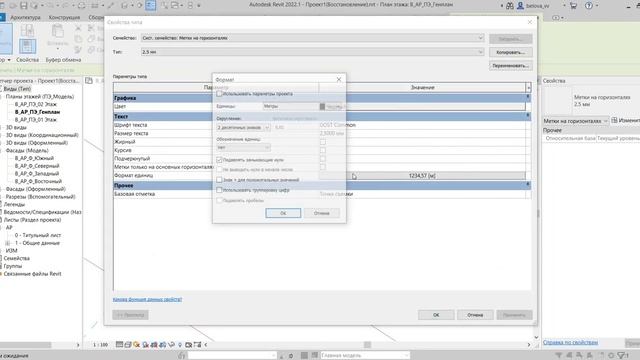Viewport: 640px width, 360px height.
Task: Open the Help question mark icon
Action: (x=589, y=6)
